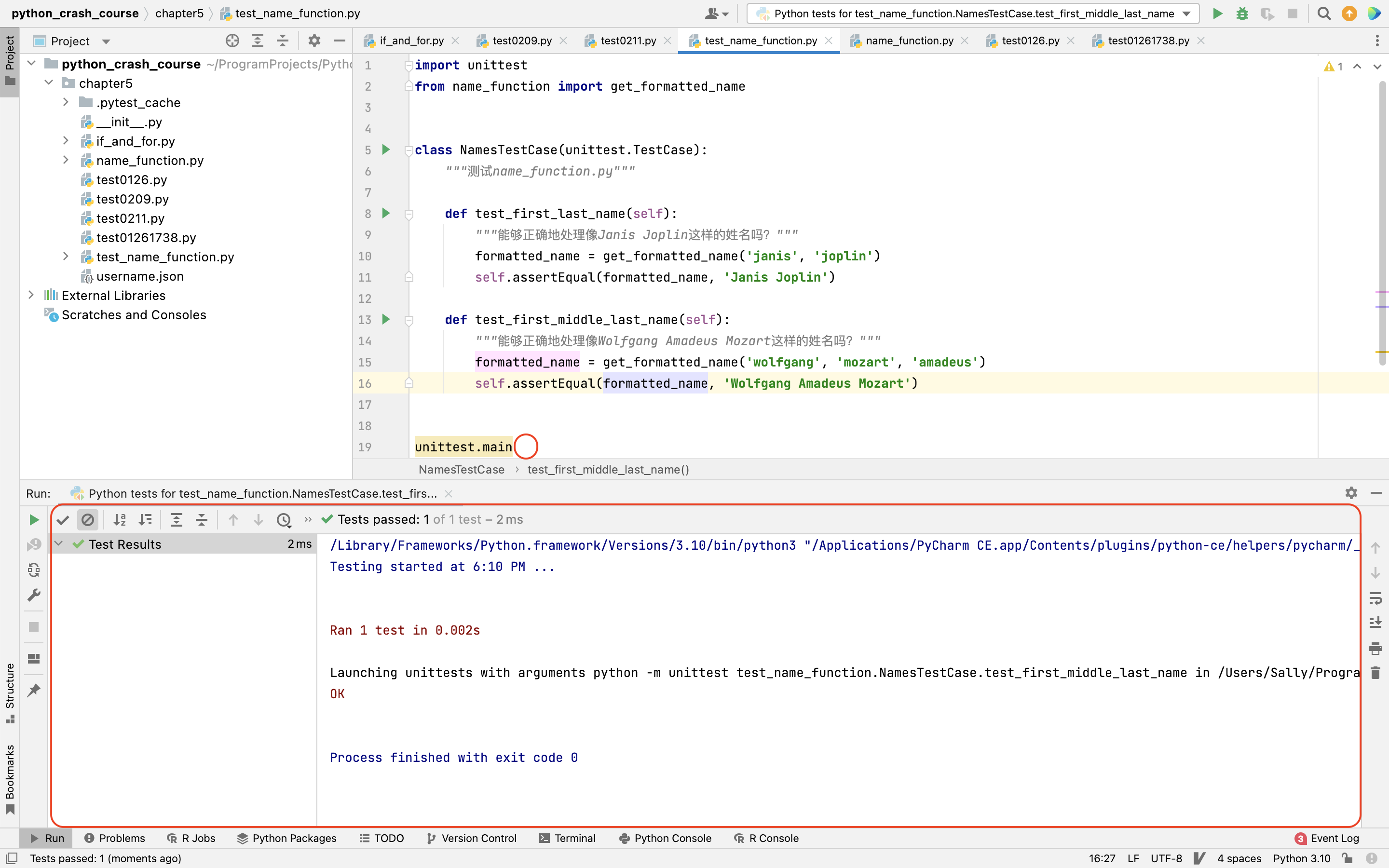1389x868 pixels.
Task: Close test_name_function.py tab
Action: (x=828, y=41)
